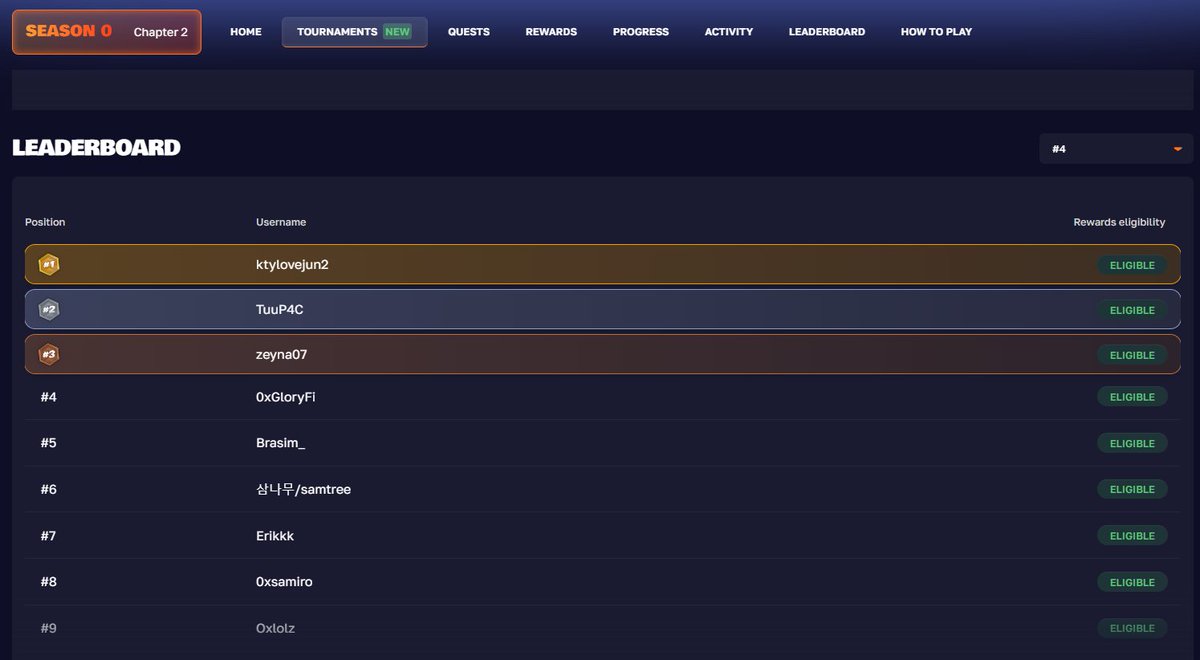The height and width of the screenshot is (660, 1200).
Task: Switch to the Quests tab
Action: pos(469,32)
